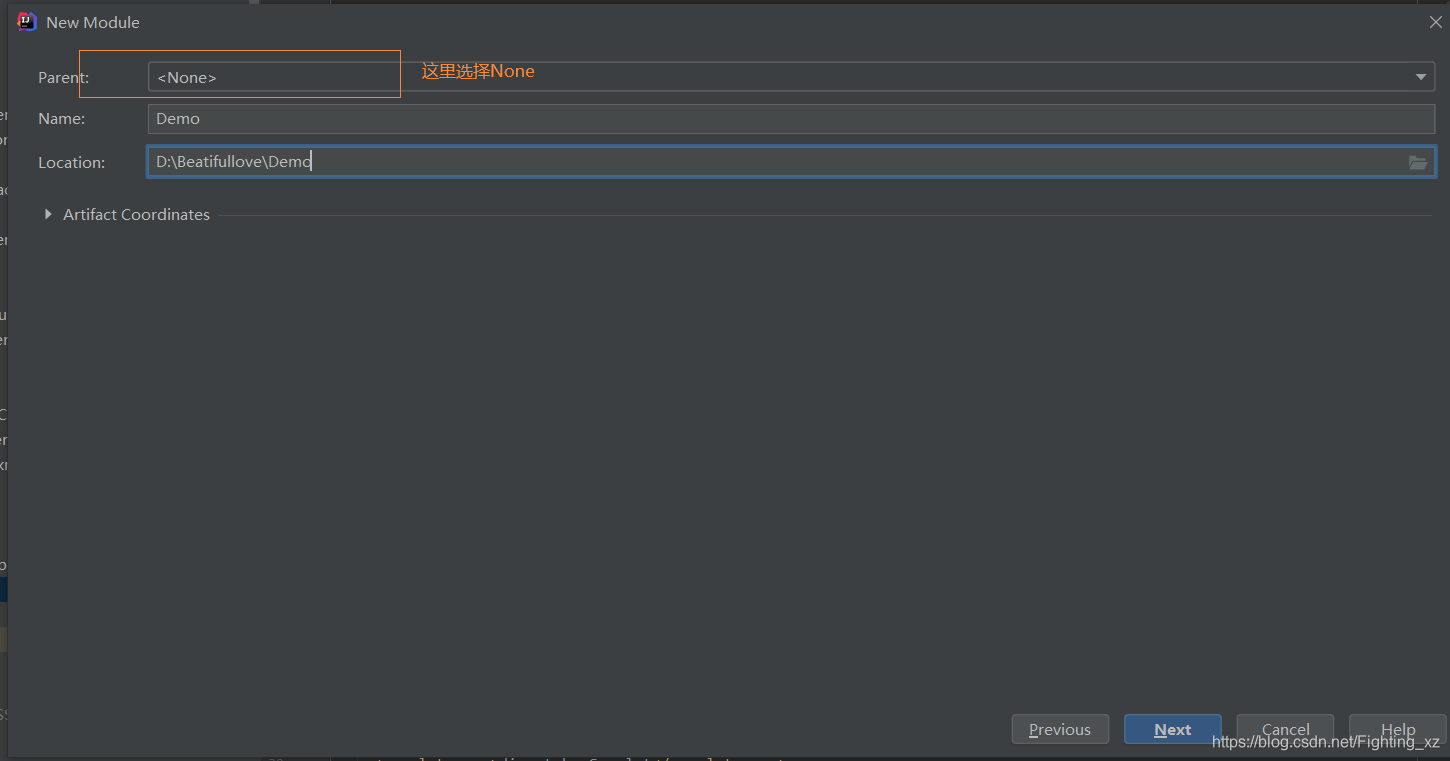
Task: Click the IntelliJ IDEA logo in title bar
Action: pos(27,22)
